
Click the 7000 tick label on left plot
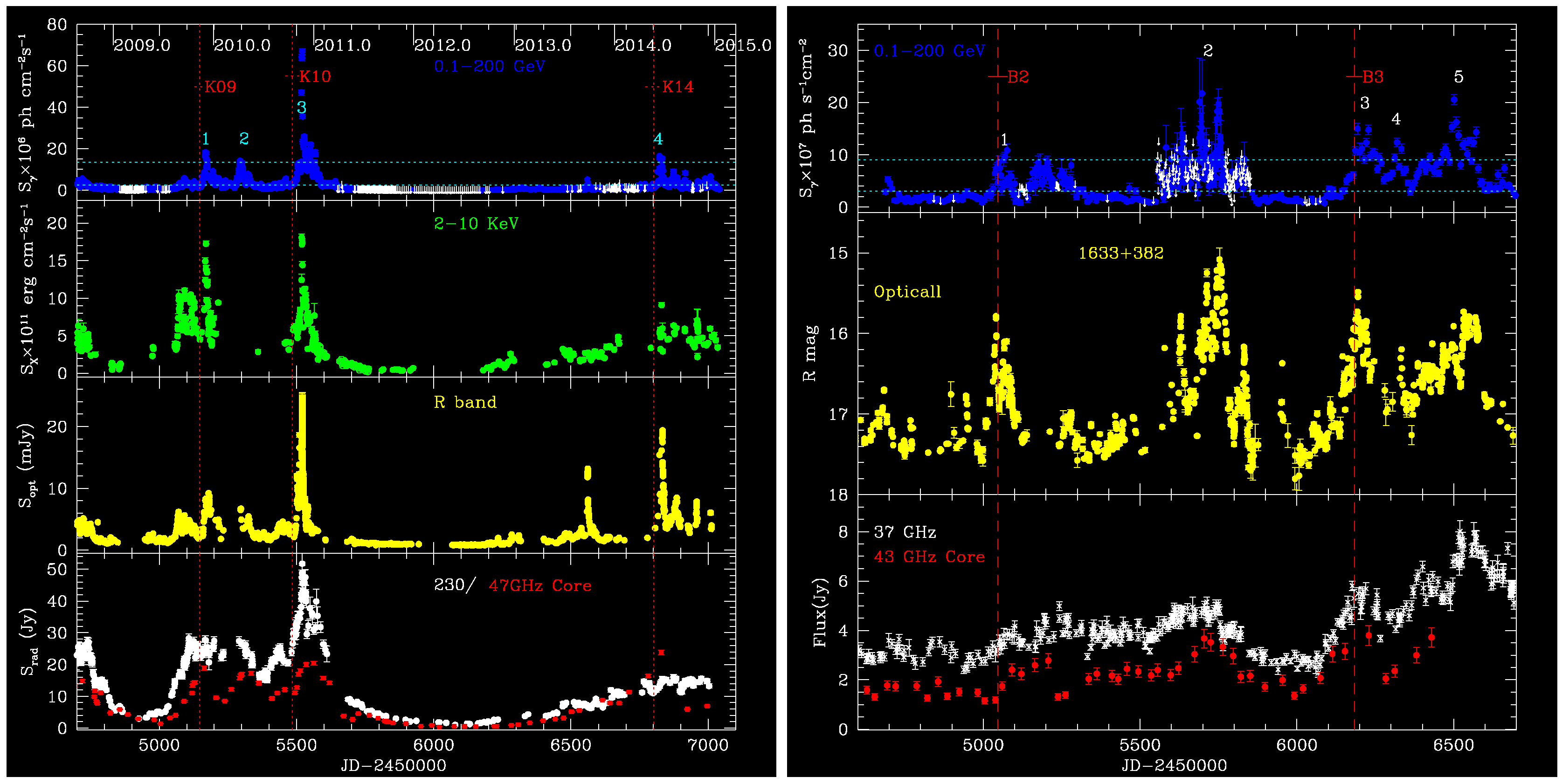(709, 745)
